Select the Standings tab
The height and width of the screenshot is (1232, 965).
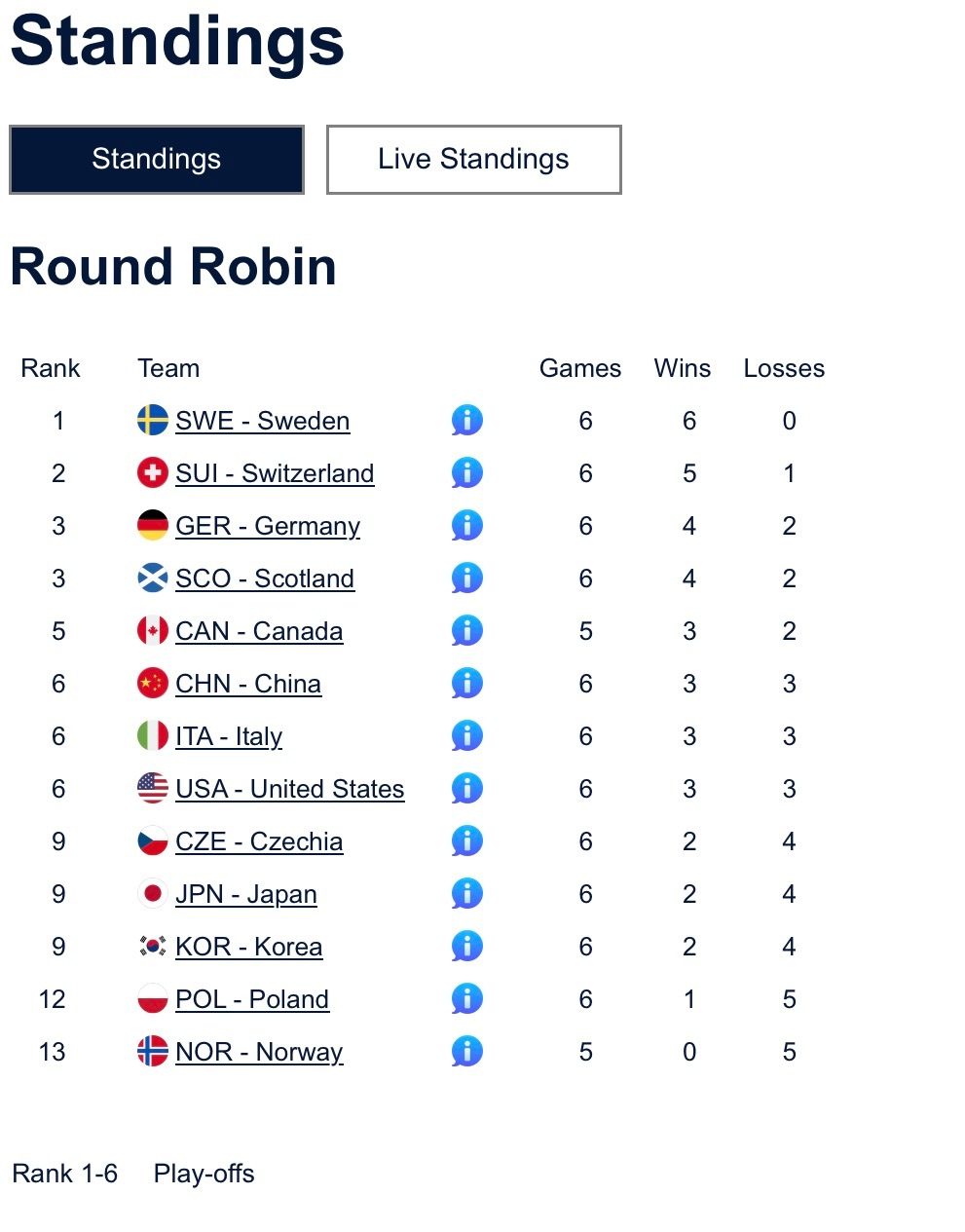(x=157, y=160)
